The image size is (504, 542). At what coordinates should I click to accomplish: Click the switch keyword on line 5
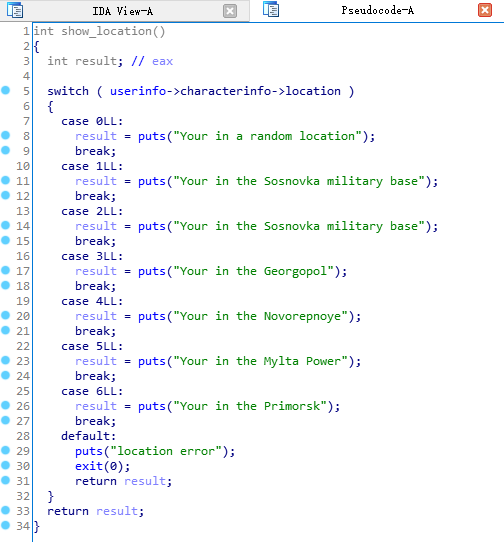coord(68,91)
